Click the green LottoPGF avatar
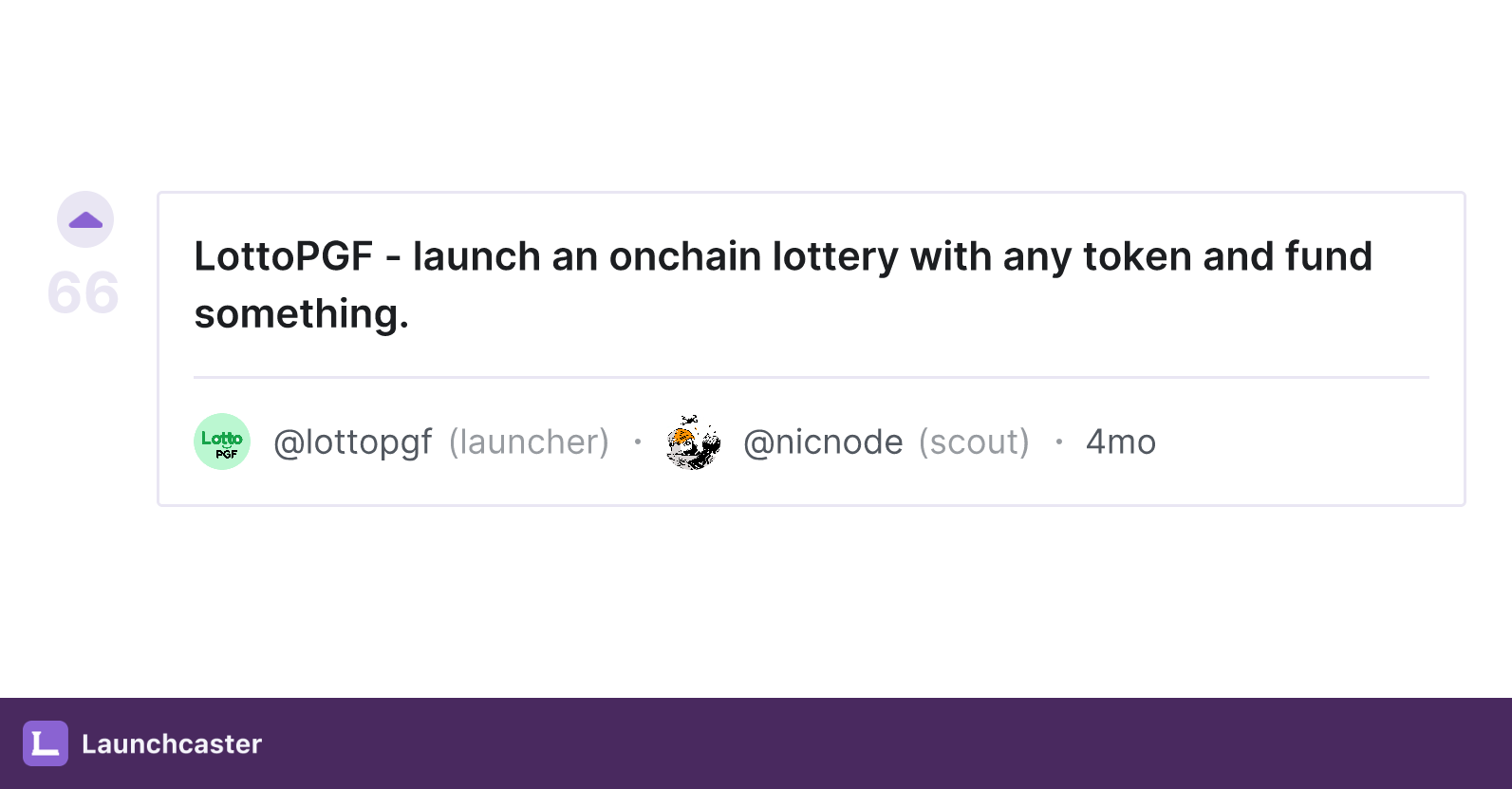Image resolution: width=1512 pixels, height=789 pixels. [x=222, y=441]
